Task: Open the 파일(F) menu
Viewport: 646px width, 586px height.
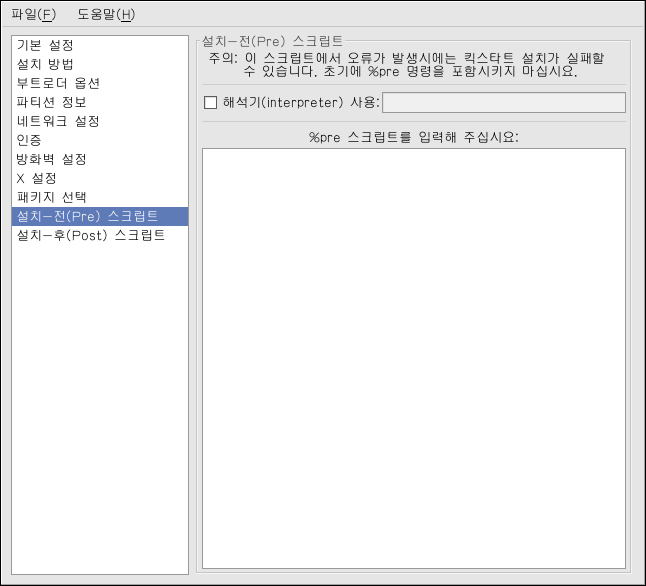Action: 33,15
